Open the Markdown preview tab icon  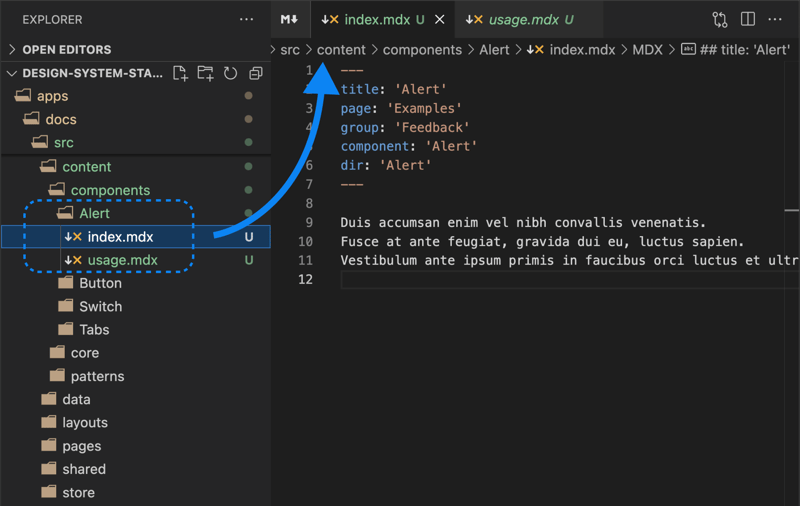[x=289, y=19]
